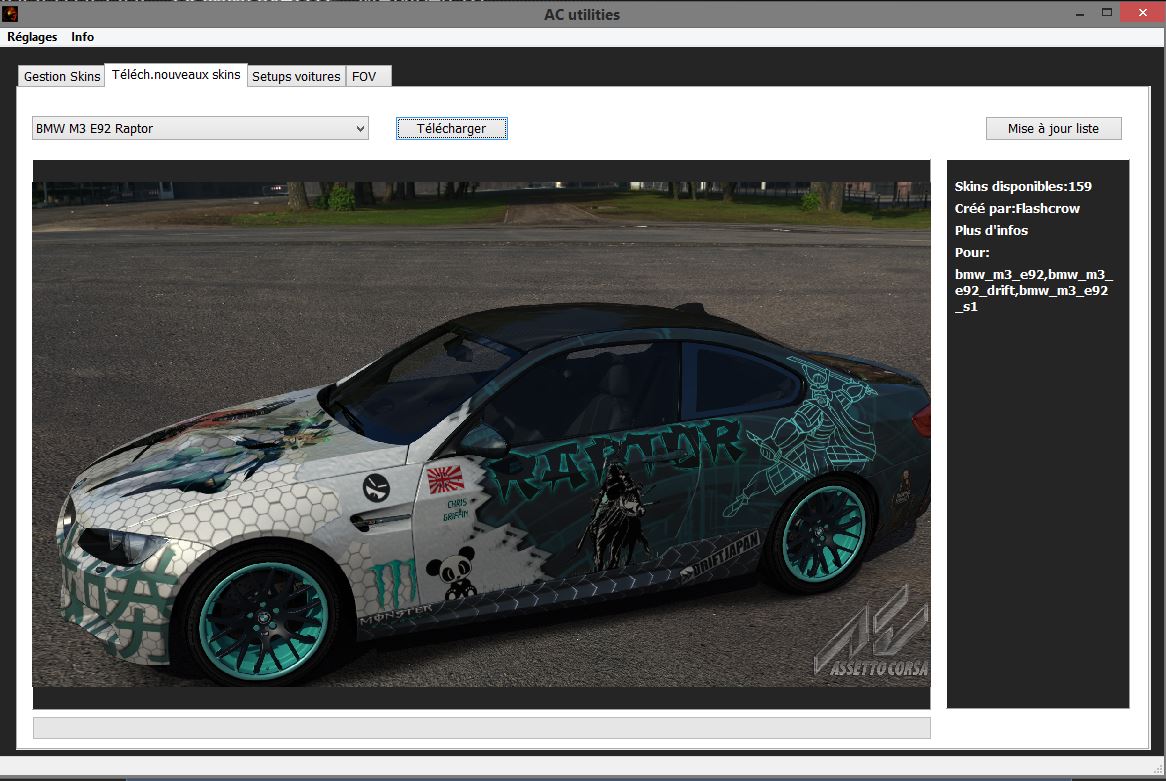1166x781 pixels.
Task: Maximize the AC utilities window
Action: point(1107,13)
